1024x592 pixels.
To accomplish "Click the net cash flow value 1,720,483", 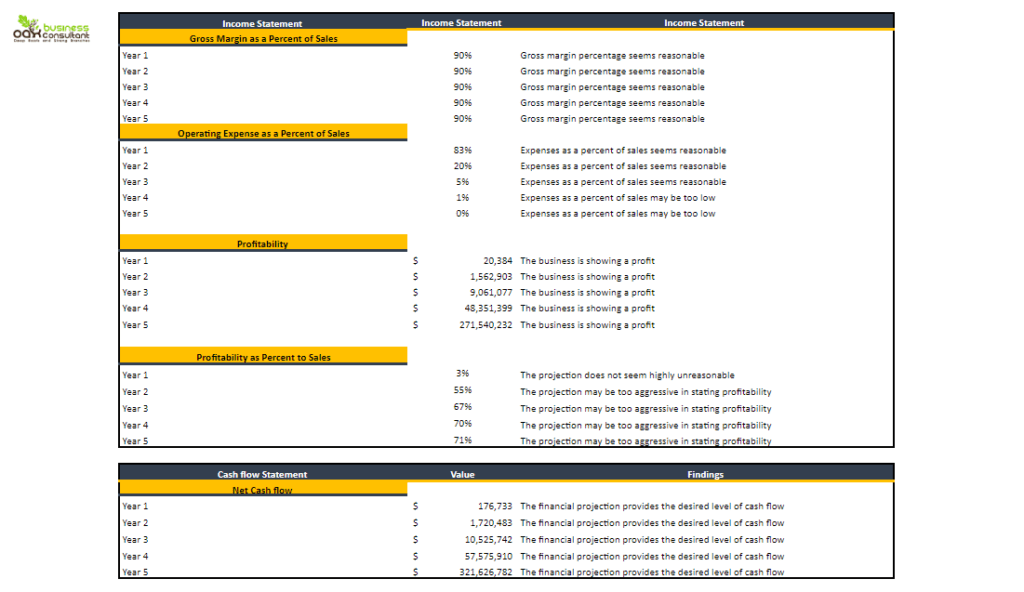I will pos(491,523).
